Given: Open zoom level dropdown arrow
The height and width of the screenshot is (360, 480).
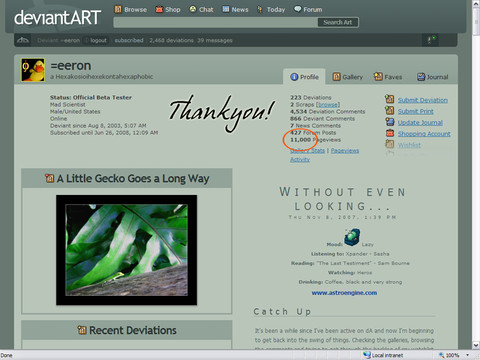Looking at the screenshot, I should [468, 355].
